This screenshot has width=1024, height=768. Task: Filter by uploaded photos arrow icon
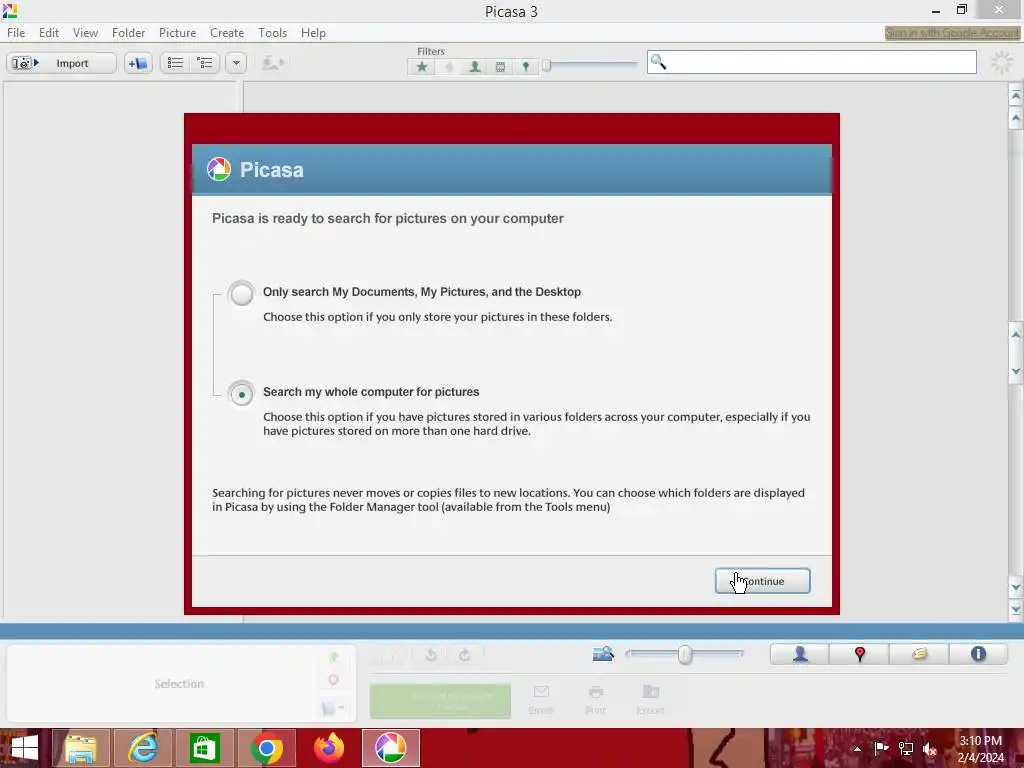449,67
